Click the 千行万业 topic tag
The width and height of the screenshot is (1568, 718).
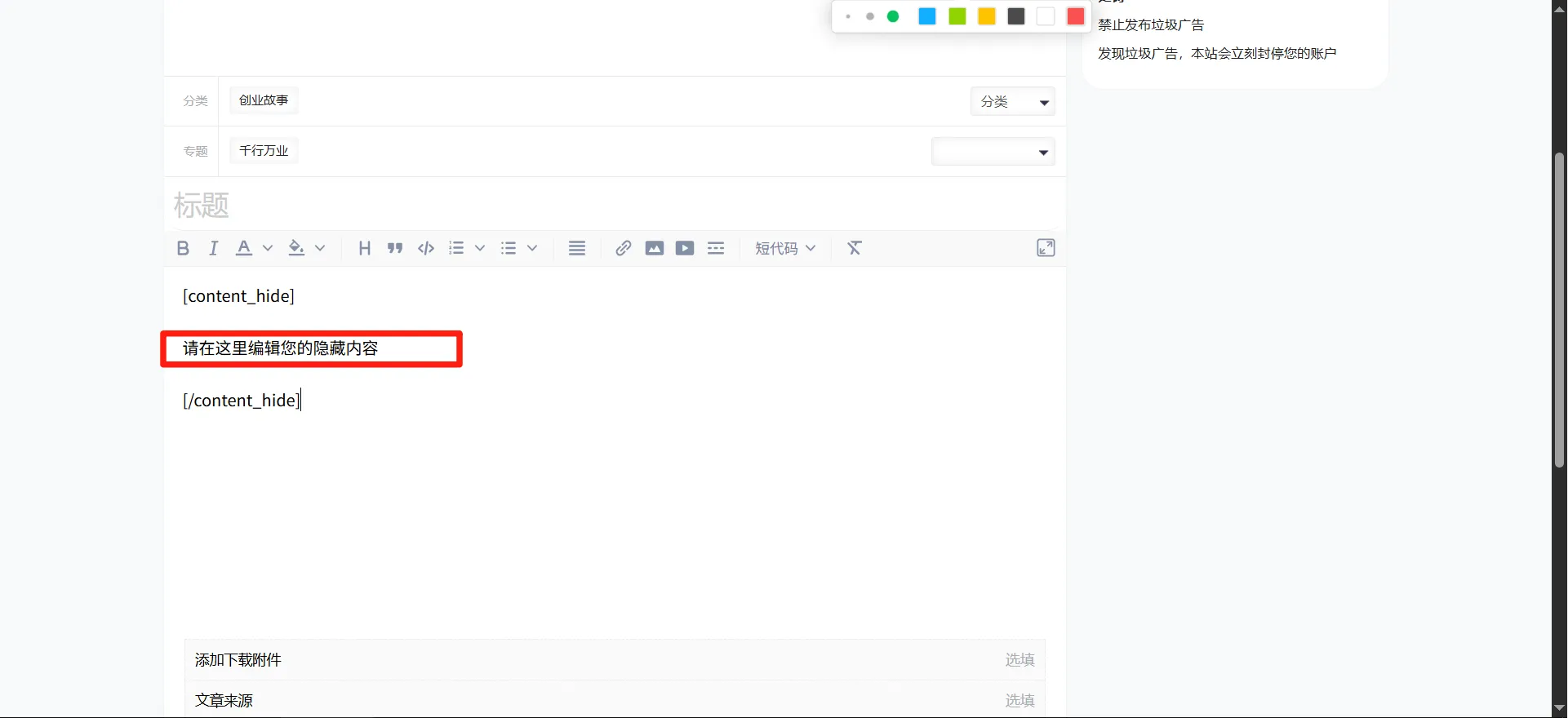(264, 151)
